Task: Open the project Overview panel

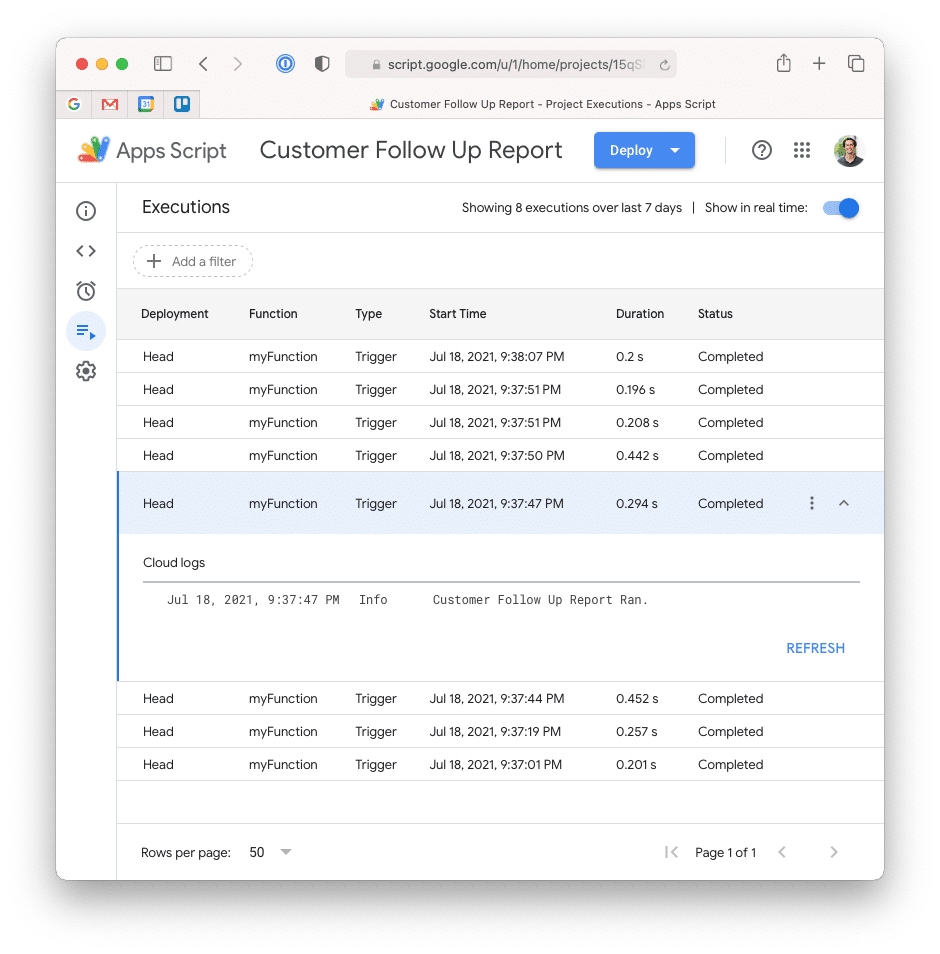Action: (x=85, y=211)
